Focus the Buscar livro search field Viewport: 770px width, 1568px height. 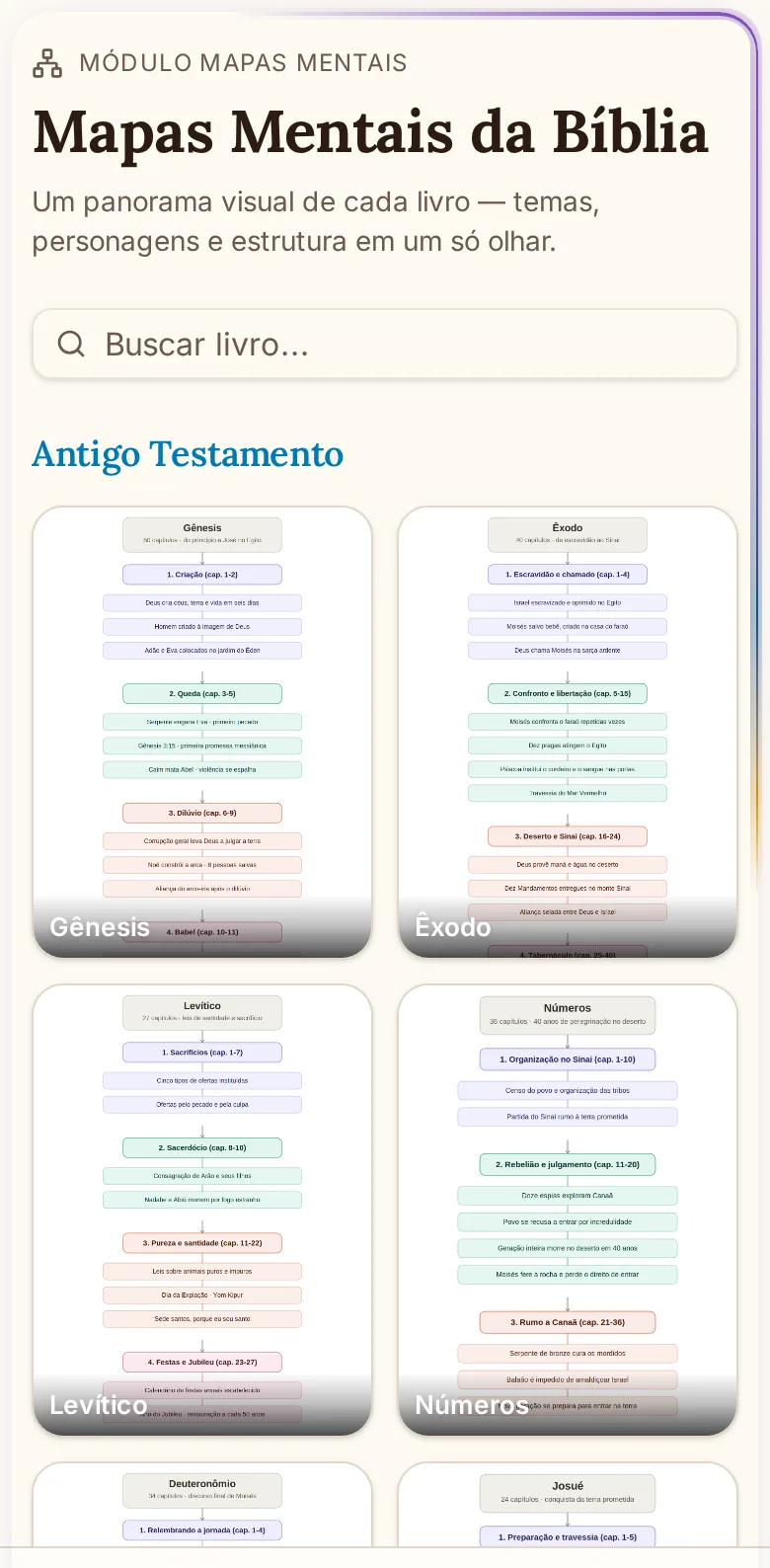[385, 344]
